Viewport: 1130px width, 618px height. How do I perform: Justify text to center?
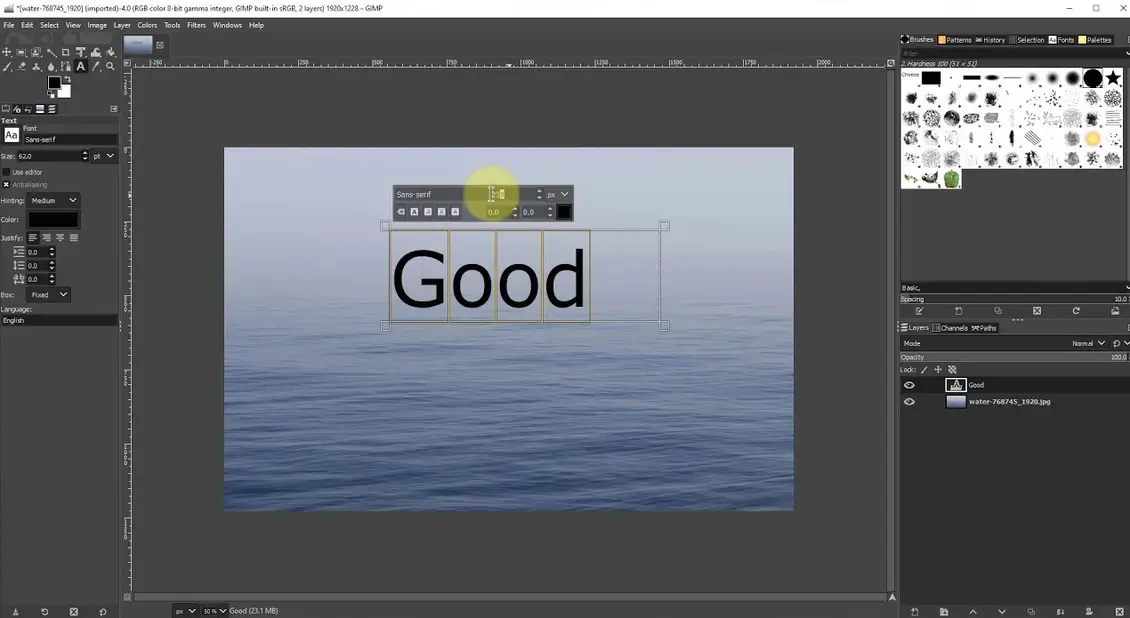pyautogui.click(x=60, y=238)
